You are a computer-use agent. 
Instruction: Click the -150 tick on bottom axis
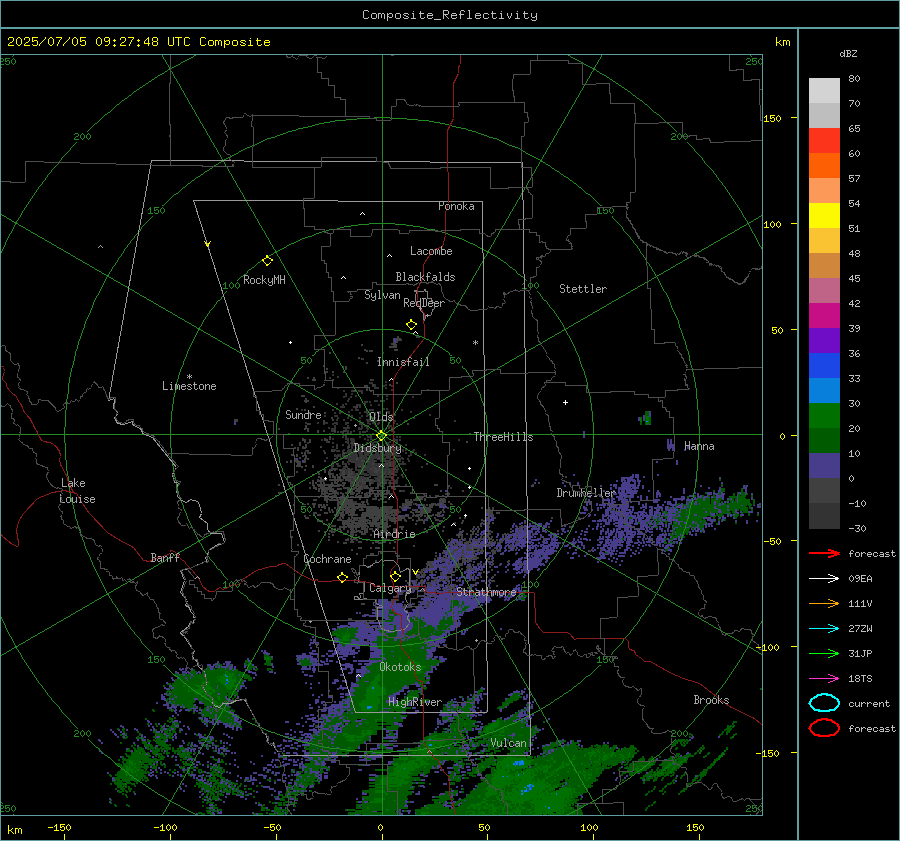pos(59,827)
